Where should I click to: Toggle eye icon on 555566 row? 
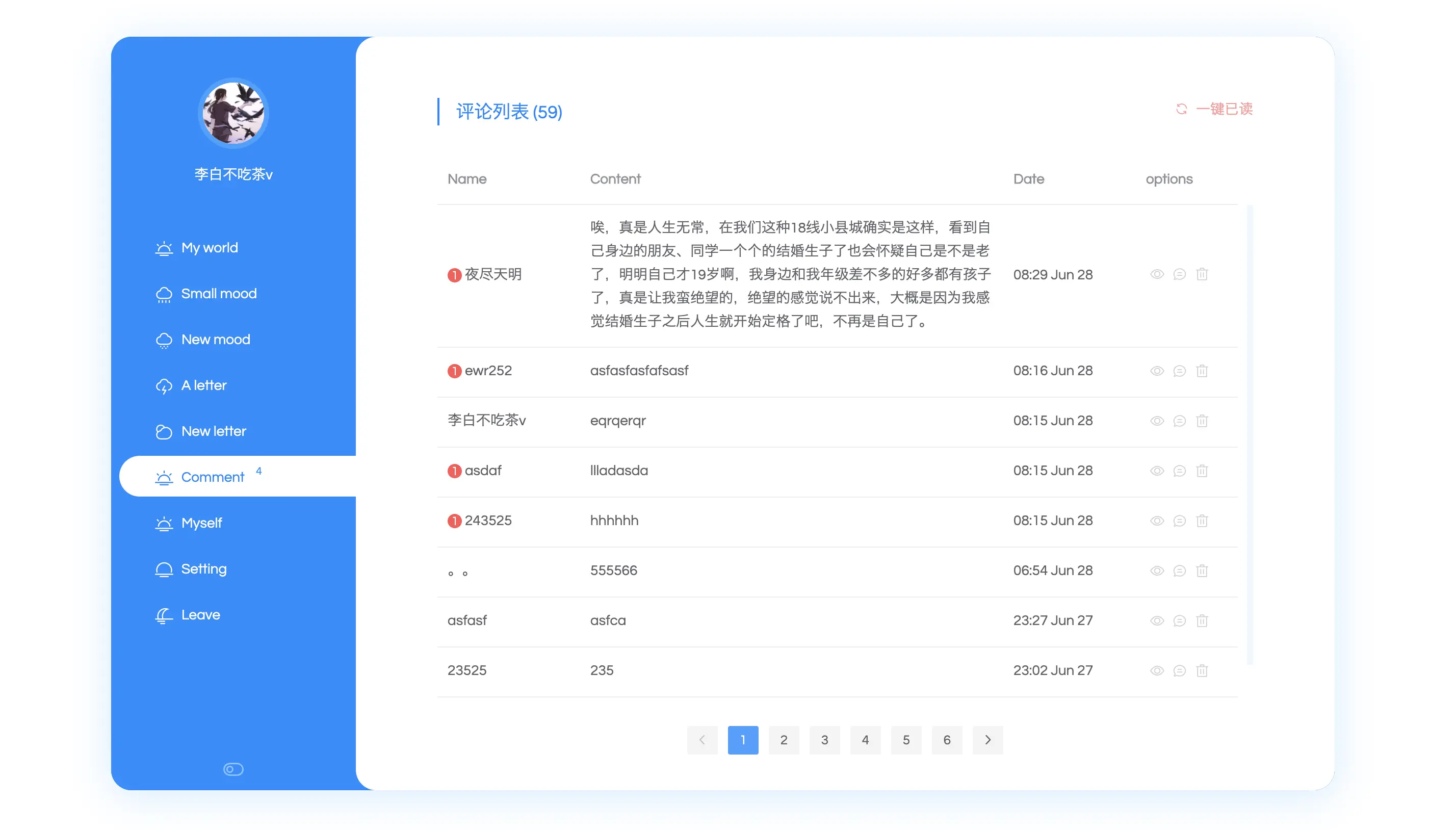pyautogui.click(x=1156, y=571)
